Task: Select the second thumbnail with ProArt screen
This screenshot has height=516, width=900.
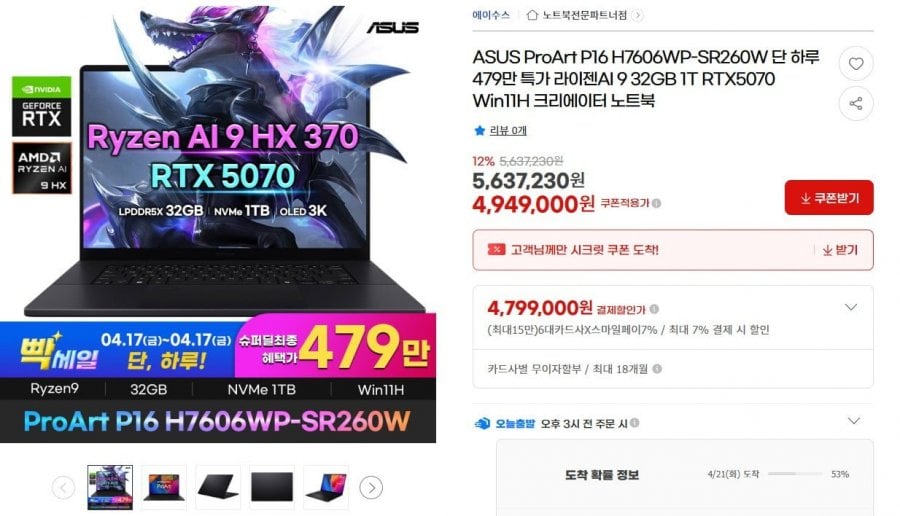Action: (164, 487)
